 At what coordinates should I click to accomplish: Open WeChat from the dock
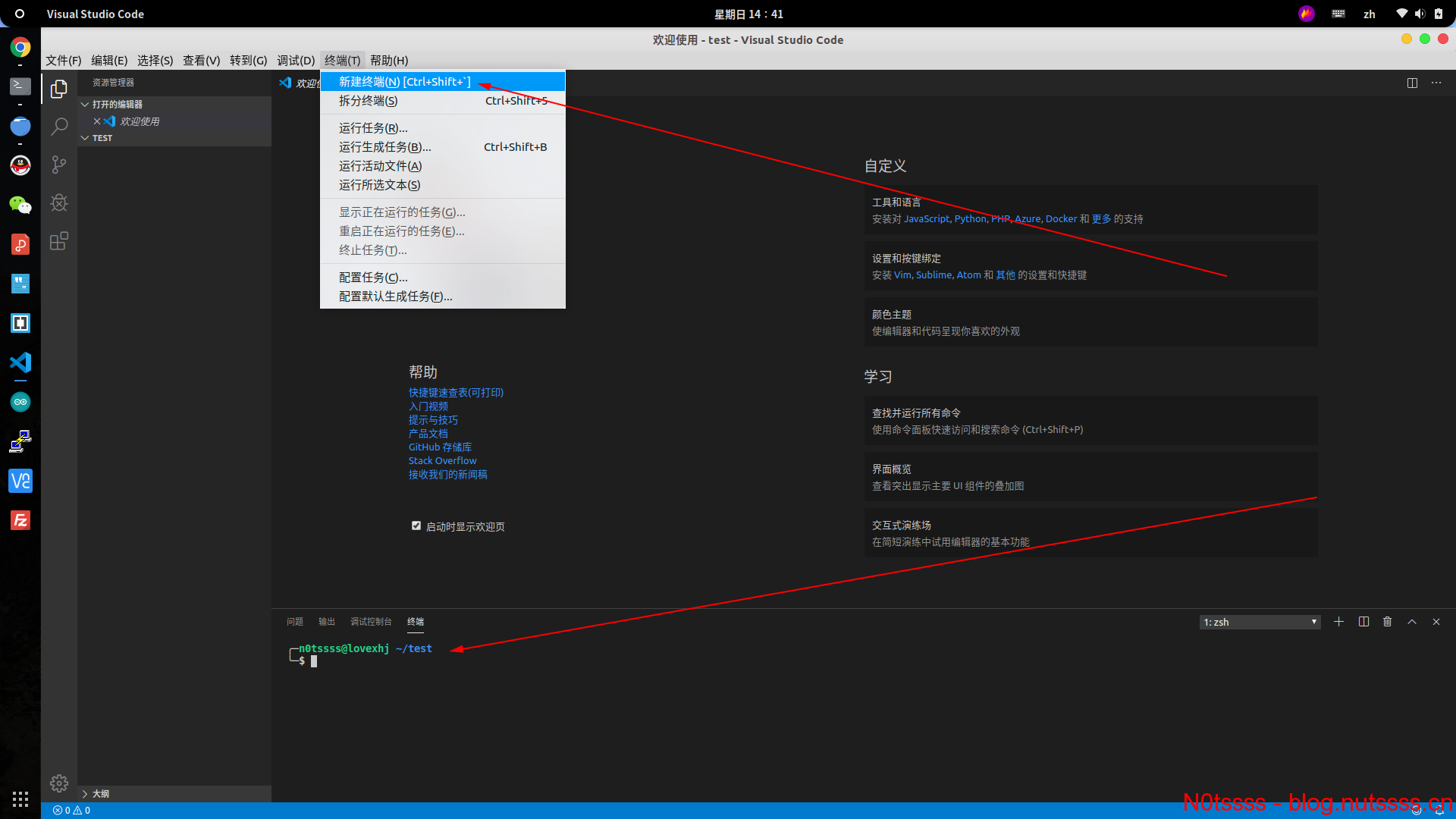point(20,205)
